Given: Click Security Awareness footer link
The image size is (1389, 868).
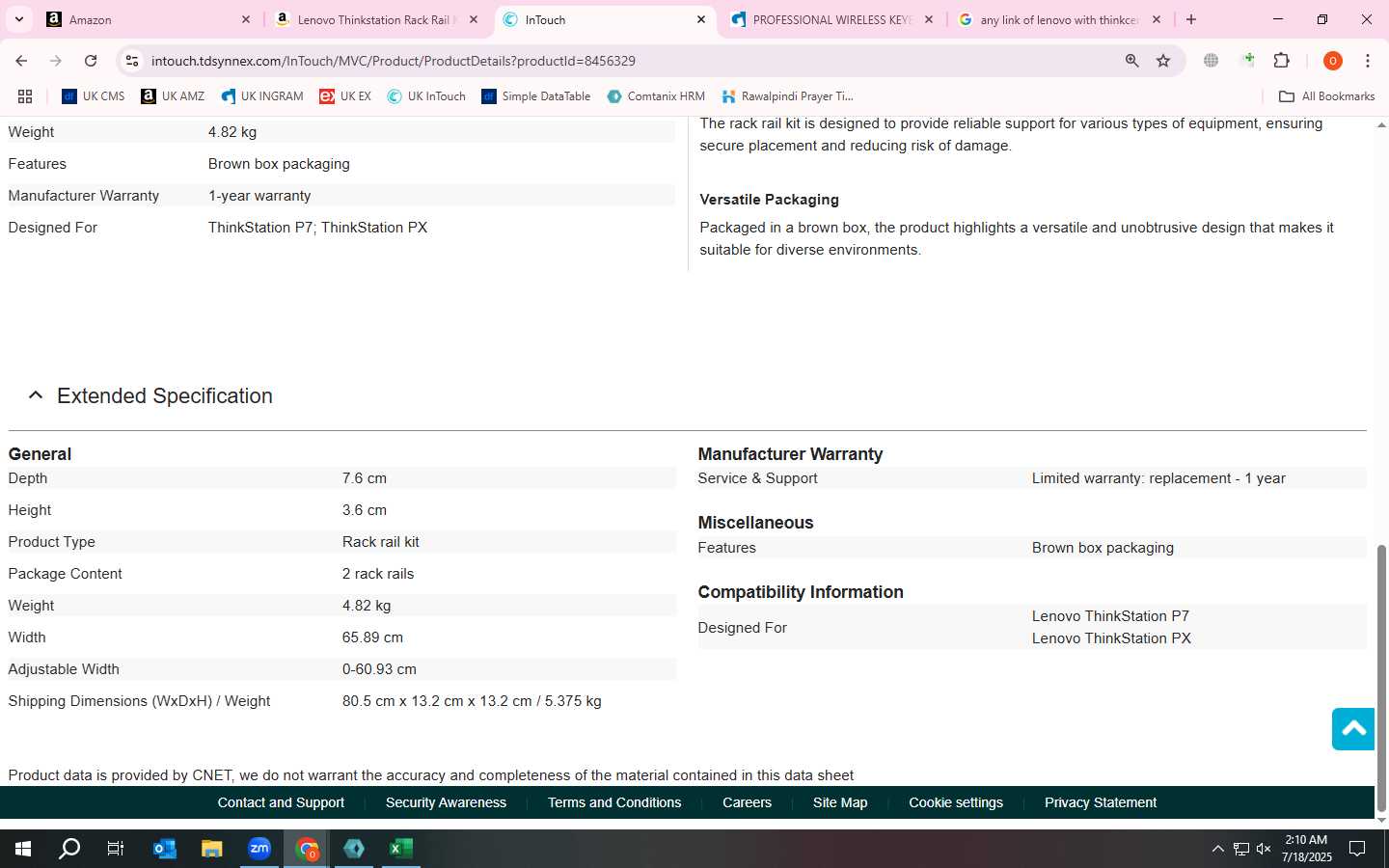Looking at the screenshot, I should point(446,802).
